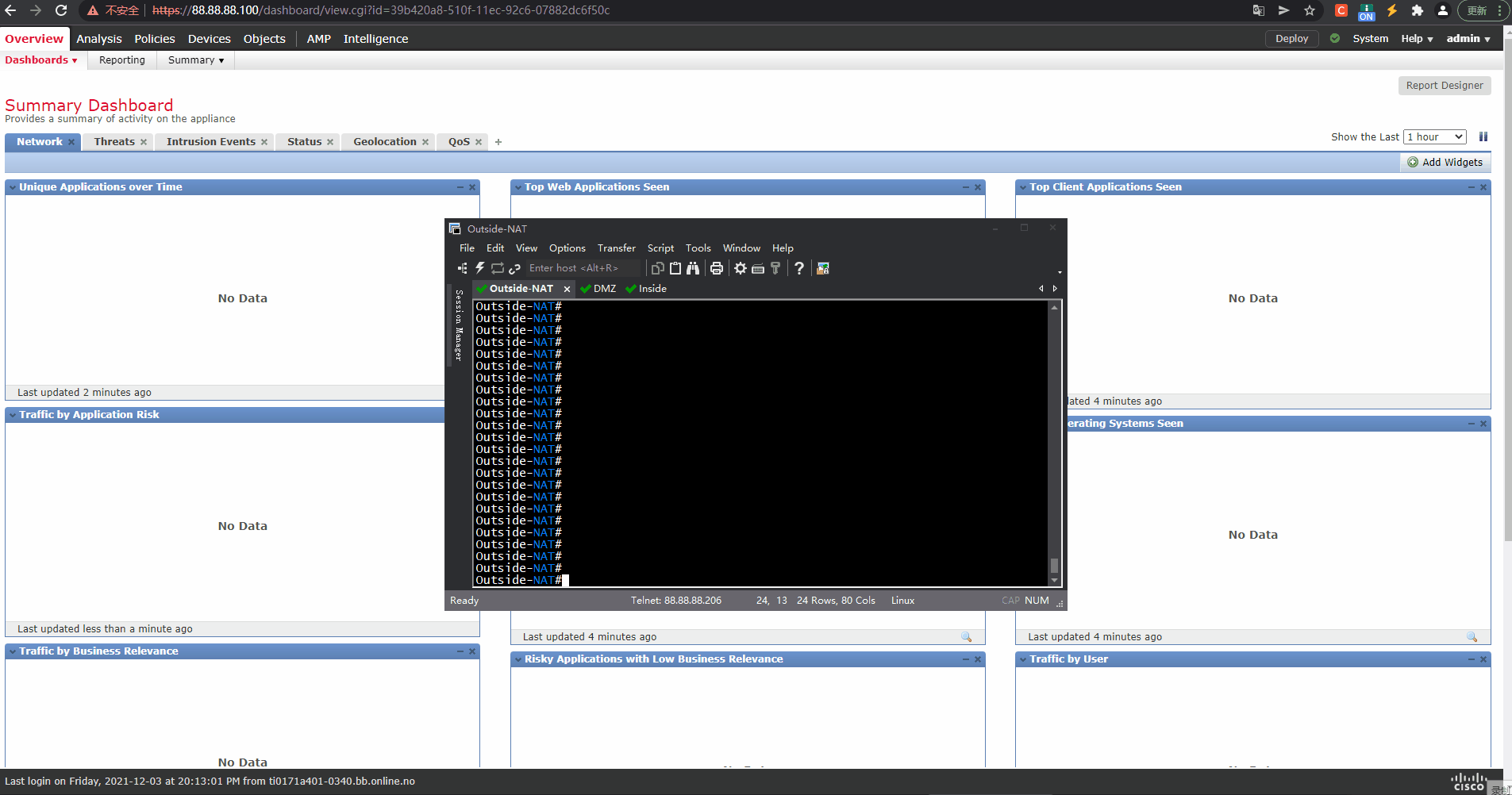Open the Script menu in SecureCRT
Viewport: 1512px width, 795px height.
[660, 248]
